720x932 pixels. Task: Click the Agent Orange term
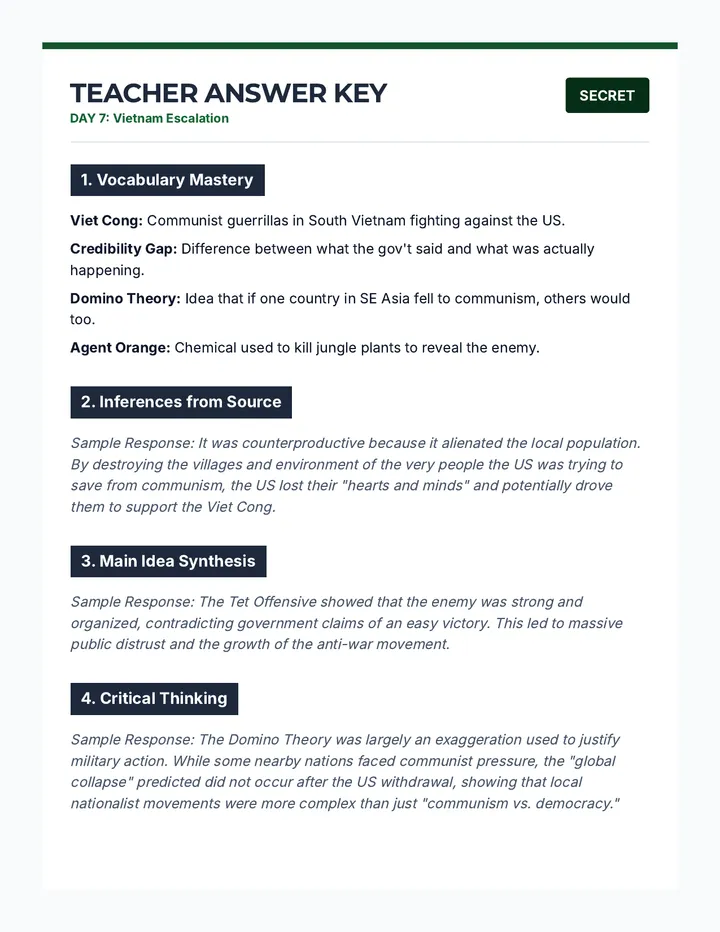[120, 348]
